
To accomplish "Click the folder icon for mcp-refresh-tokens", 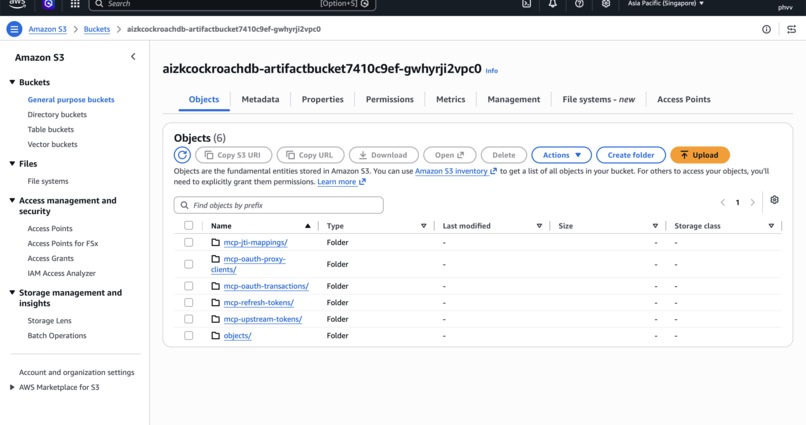I will click(215, 302).
